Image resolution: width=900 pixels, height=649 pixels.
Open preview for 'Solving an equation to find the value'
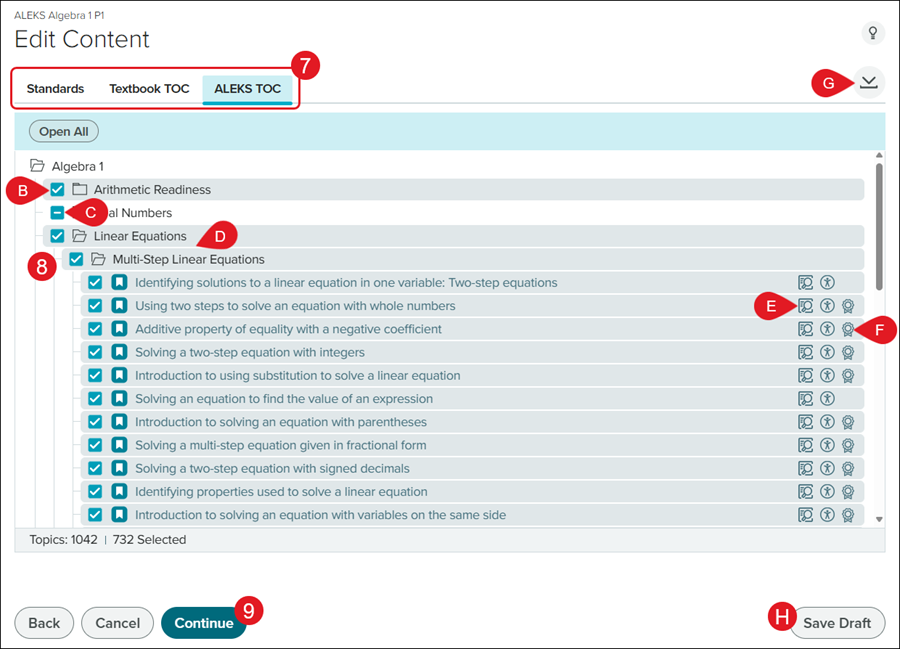tap(805, 399)
